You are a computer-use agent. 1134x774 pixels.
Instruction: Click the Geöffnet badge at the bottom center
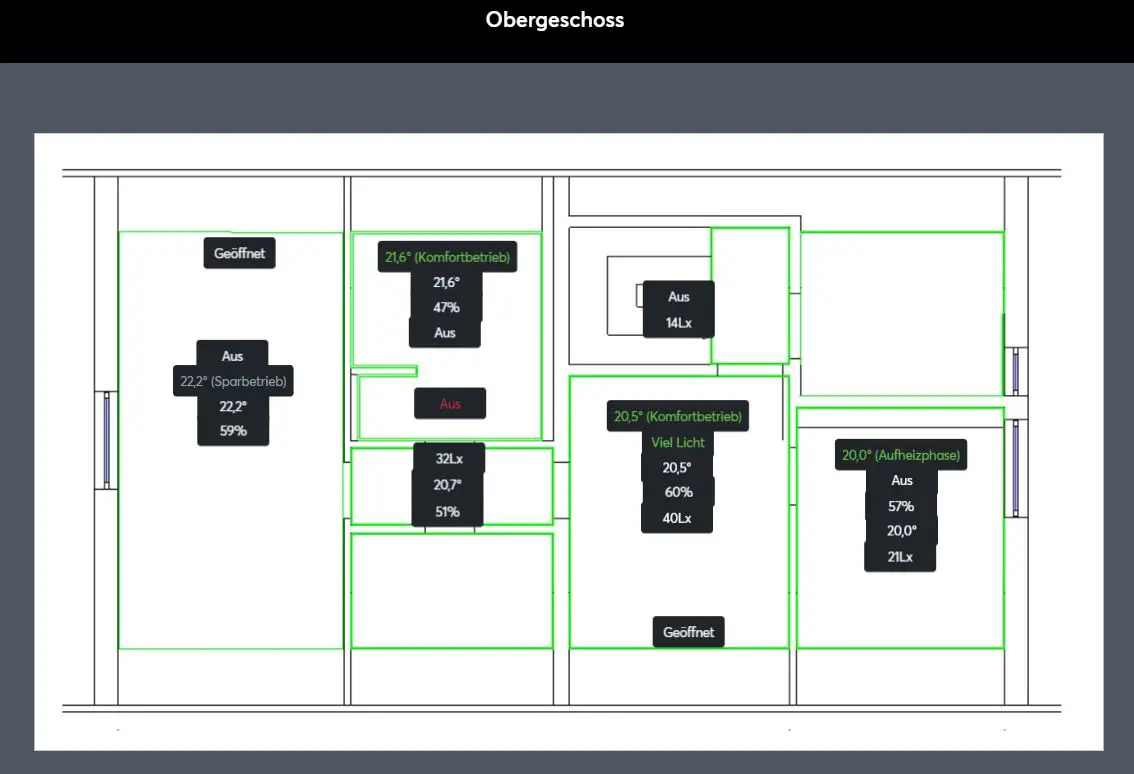click(x=688, y=632)
